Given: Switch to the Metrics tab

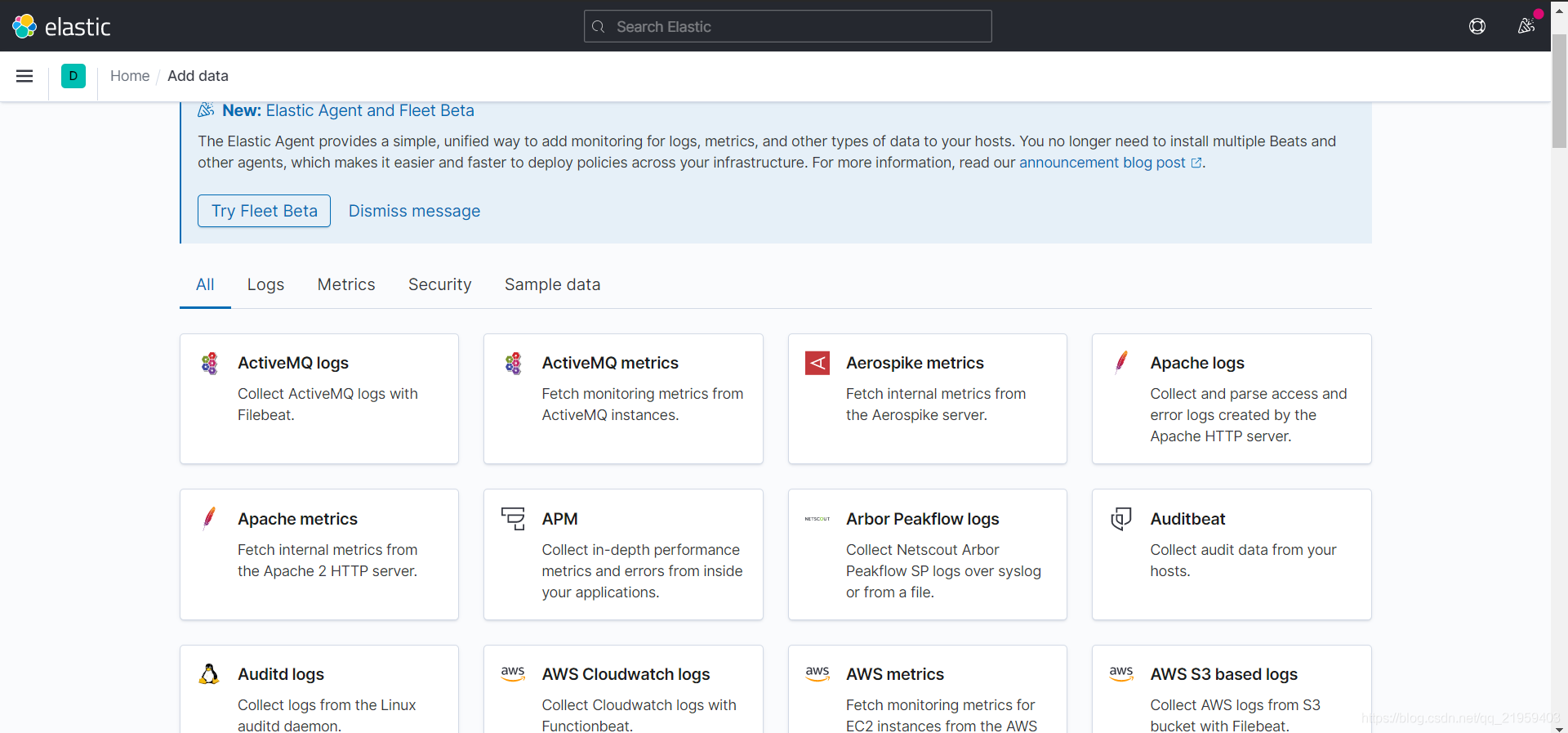Looking at the screenshot, I should [x=346, y=284].
